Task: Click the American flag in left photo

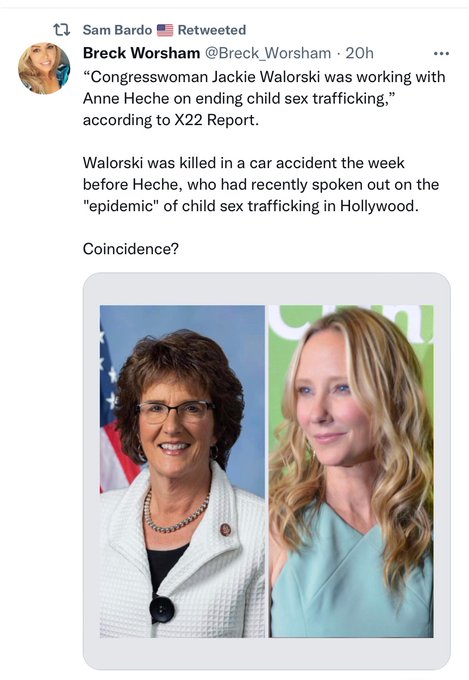Action: [x=116, y=416]
